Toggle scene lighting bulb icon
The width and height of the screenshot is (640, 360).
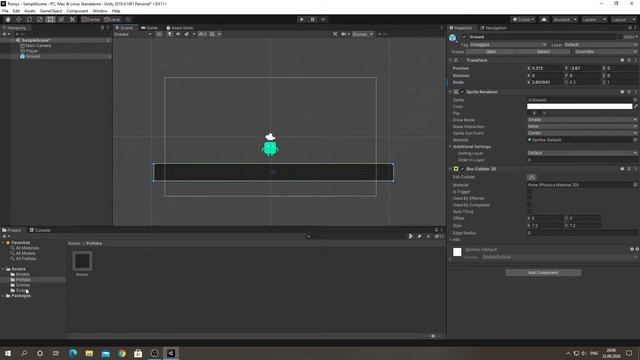click(169, 34)
